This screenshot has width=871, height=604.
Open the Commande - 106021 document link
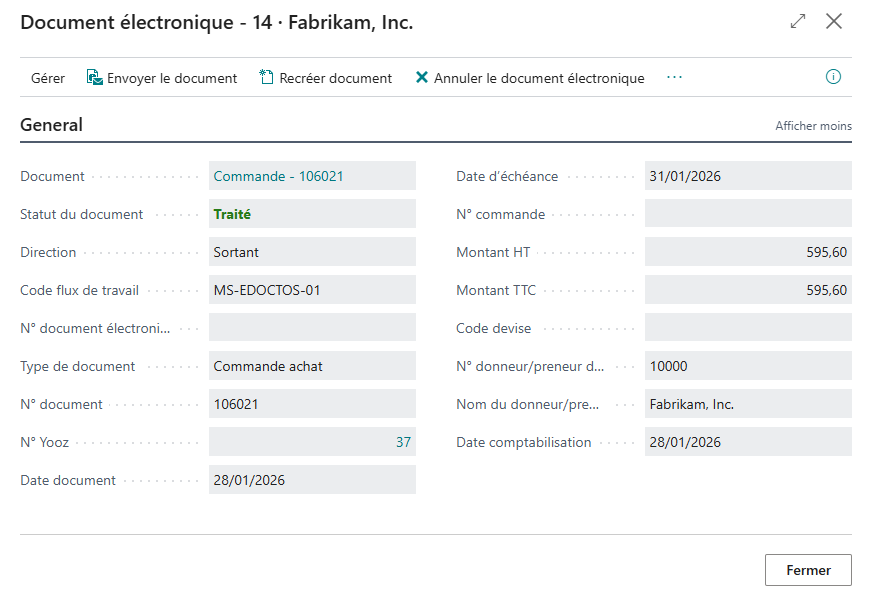click(279, 176)
